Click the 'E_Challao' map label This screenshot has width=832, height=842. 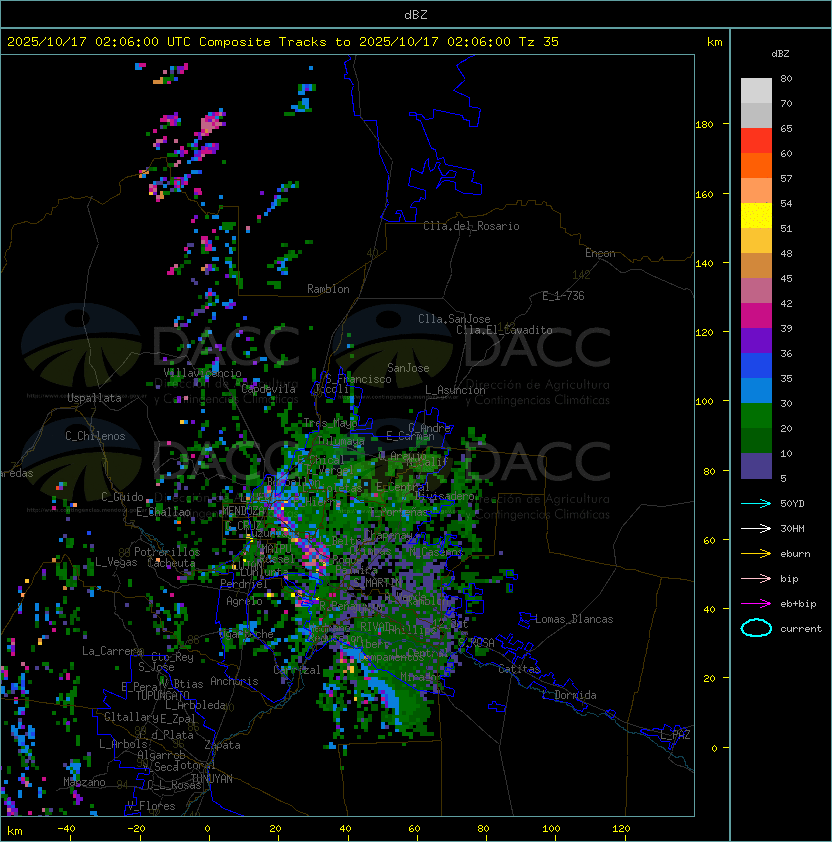pos(163,512)
